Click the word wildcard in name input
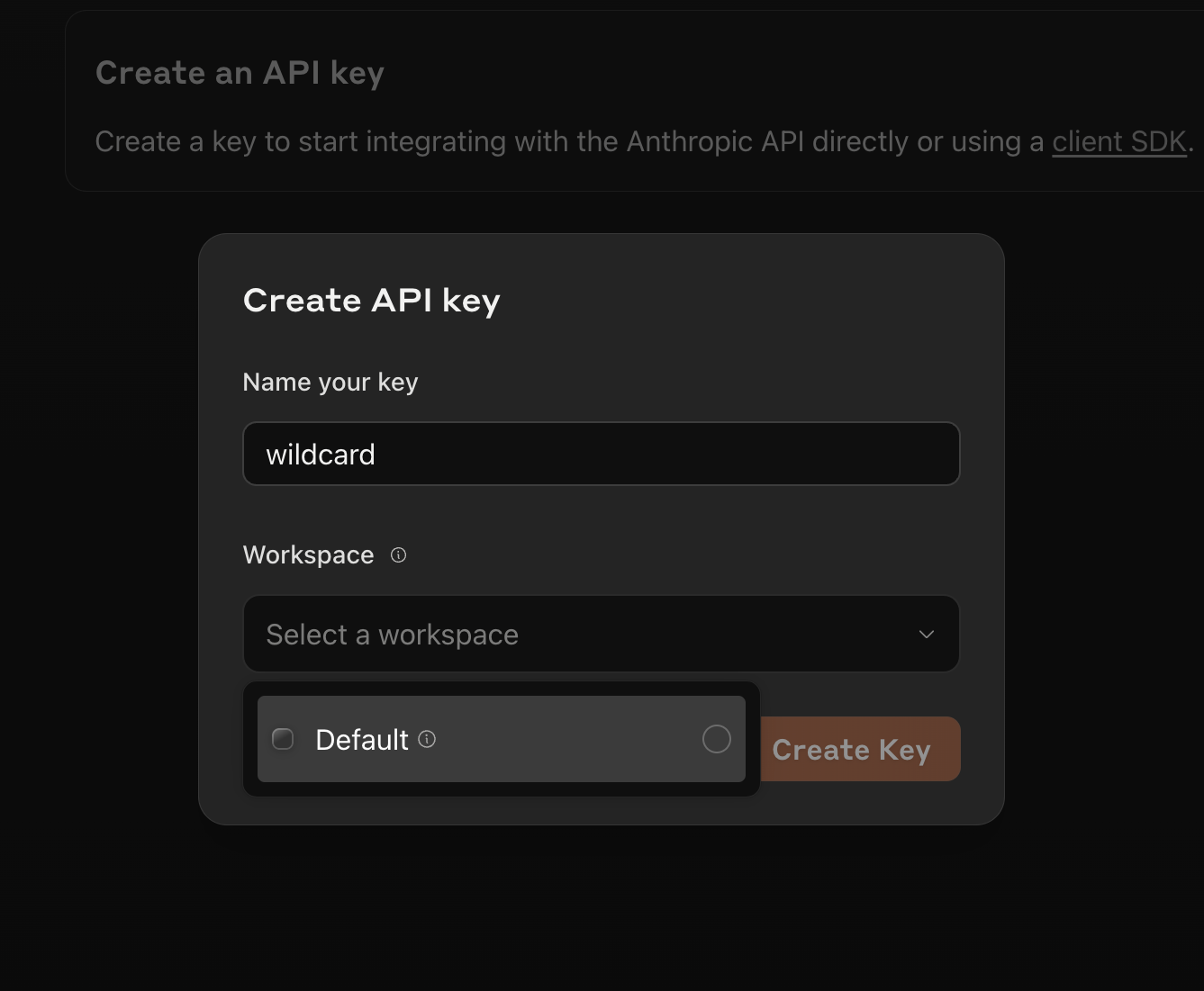 [x=321, y=455]
